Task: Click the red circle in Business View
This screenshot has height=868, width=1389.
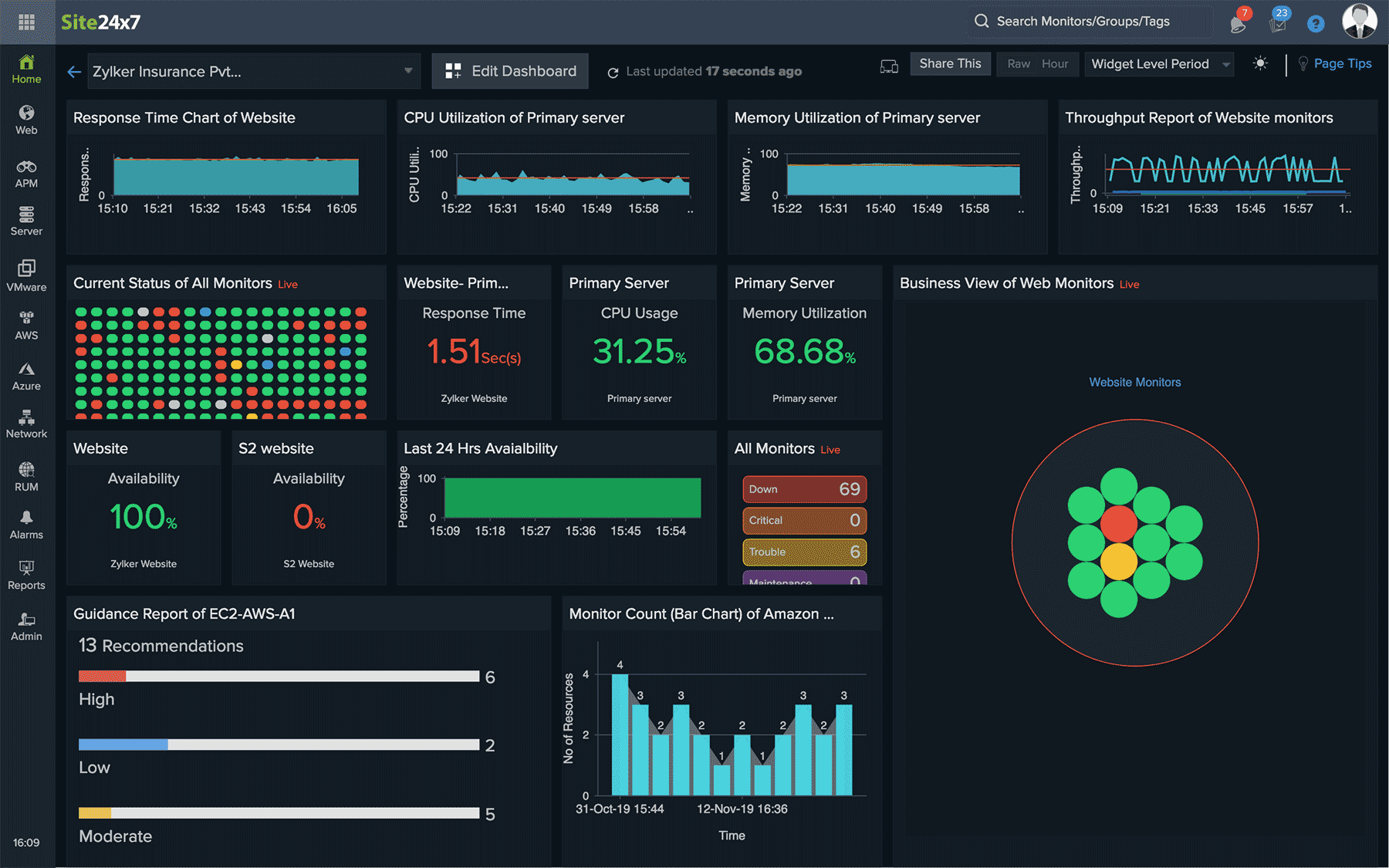Action: coord(1119,524)
